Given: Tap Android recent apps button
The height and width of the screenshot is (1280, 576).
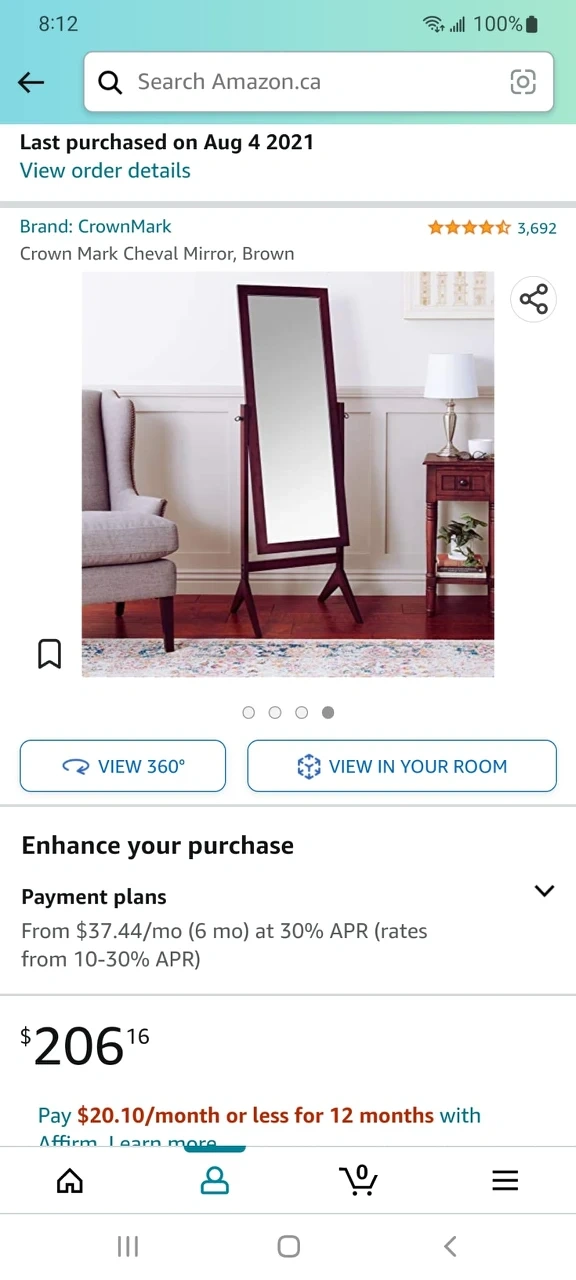Looking at the screenshot, I should tap(128, 1246).
